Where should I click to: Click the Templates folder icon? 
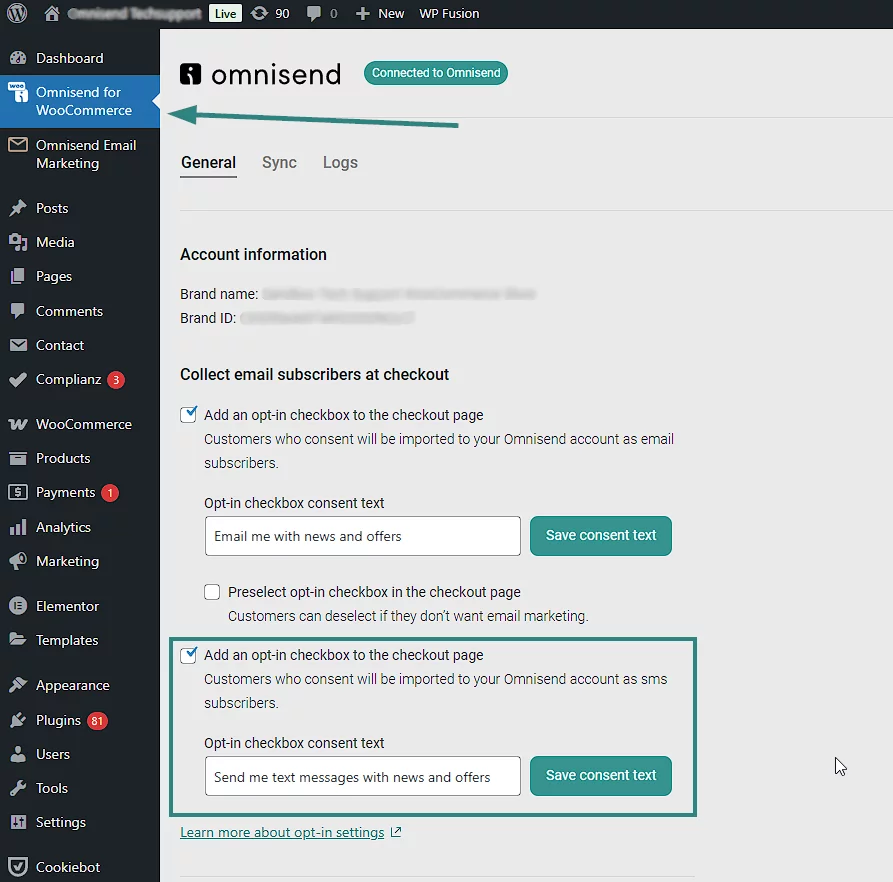pyautogui.click(x=18, y=639)
